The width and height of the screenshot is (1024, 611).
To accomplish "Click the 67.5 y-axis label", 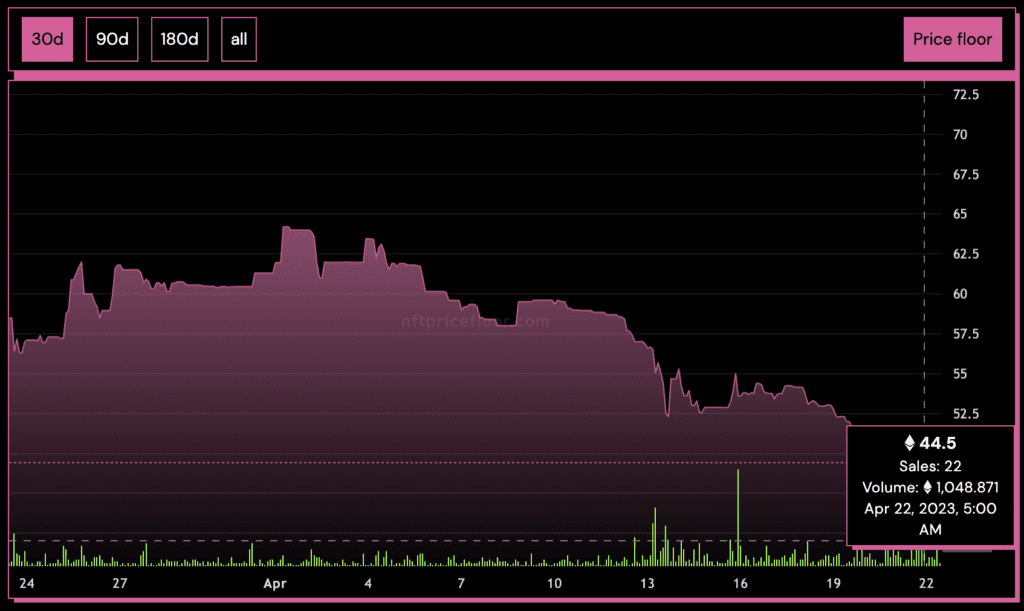I will point(966,174).
